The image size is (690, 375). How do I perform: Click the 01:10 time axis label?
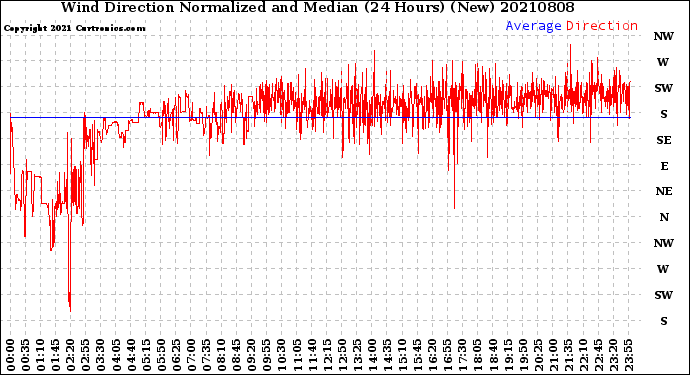coord(41,355)
